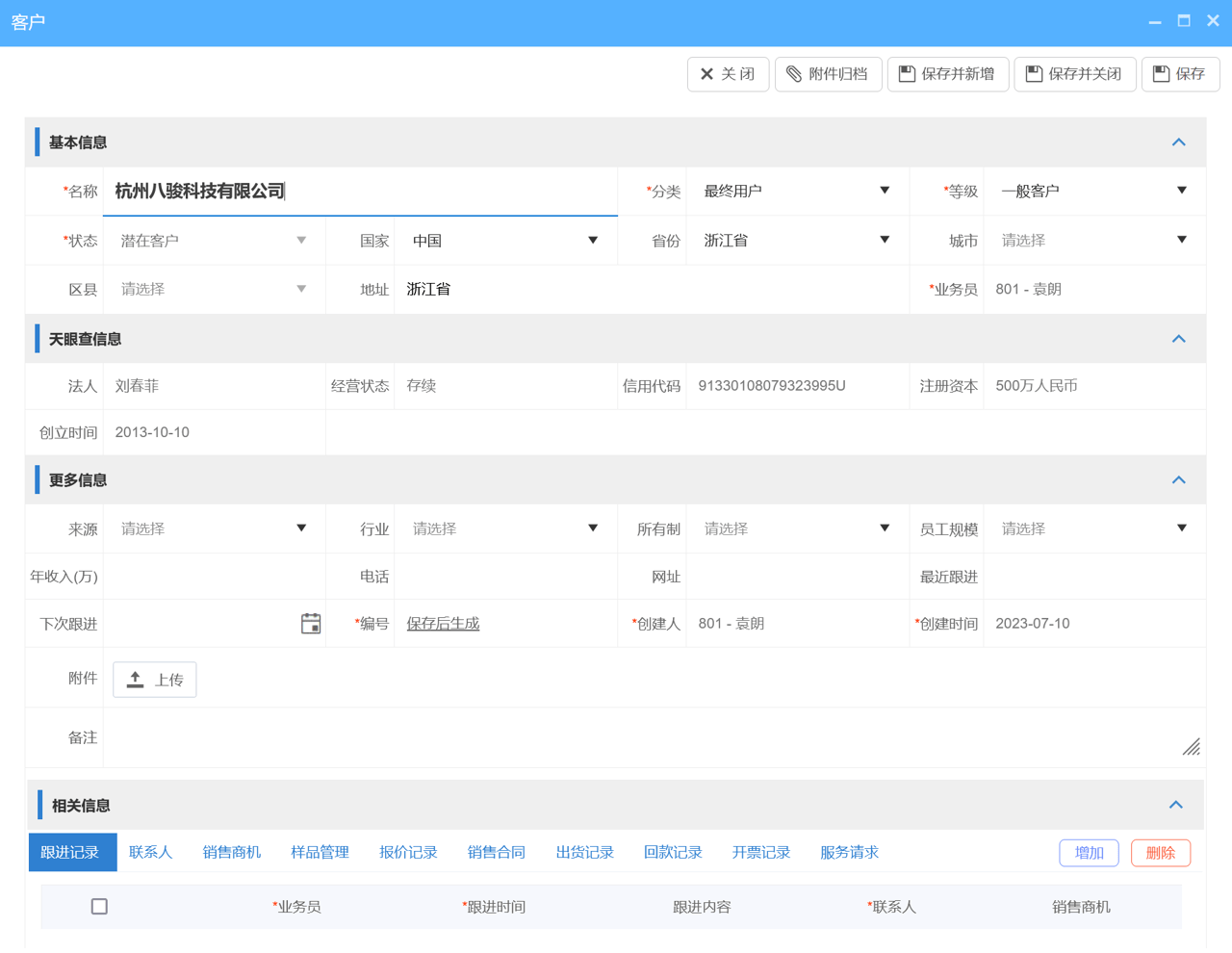The height and width of the screenshot is (953, 1232).
Task: Open the calendar icon beside 下次跟进
Action: pyautogui.click(x=310, y=623)
